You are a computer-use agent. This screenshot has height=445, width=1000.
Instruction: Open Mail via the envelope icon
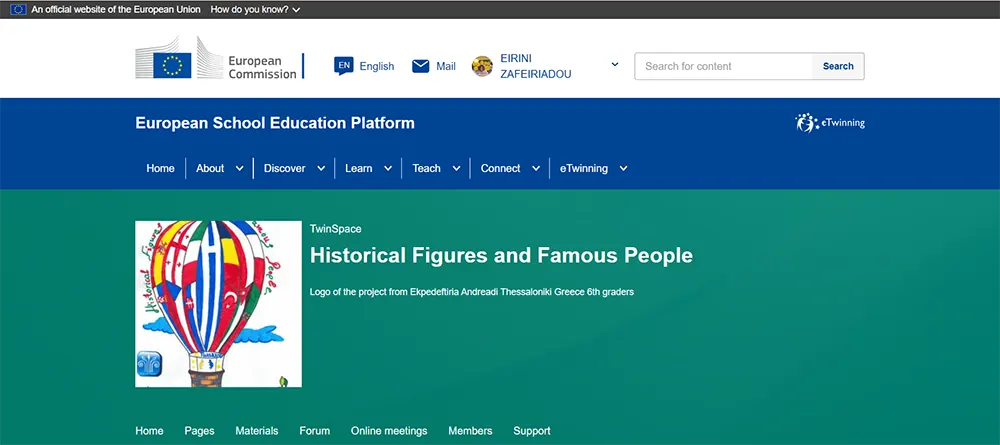coord(421,66)
